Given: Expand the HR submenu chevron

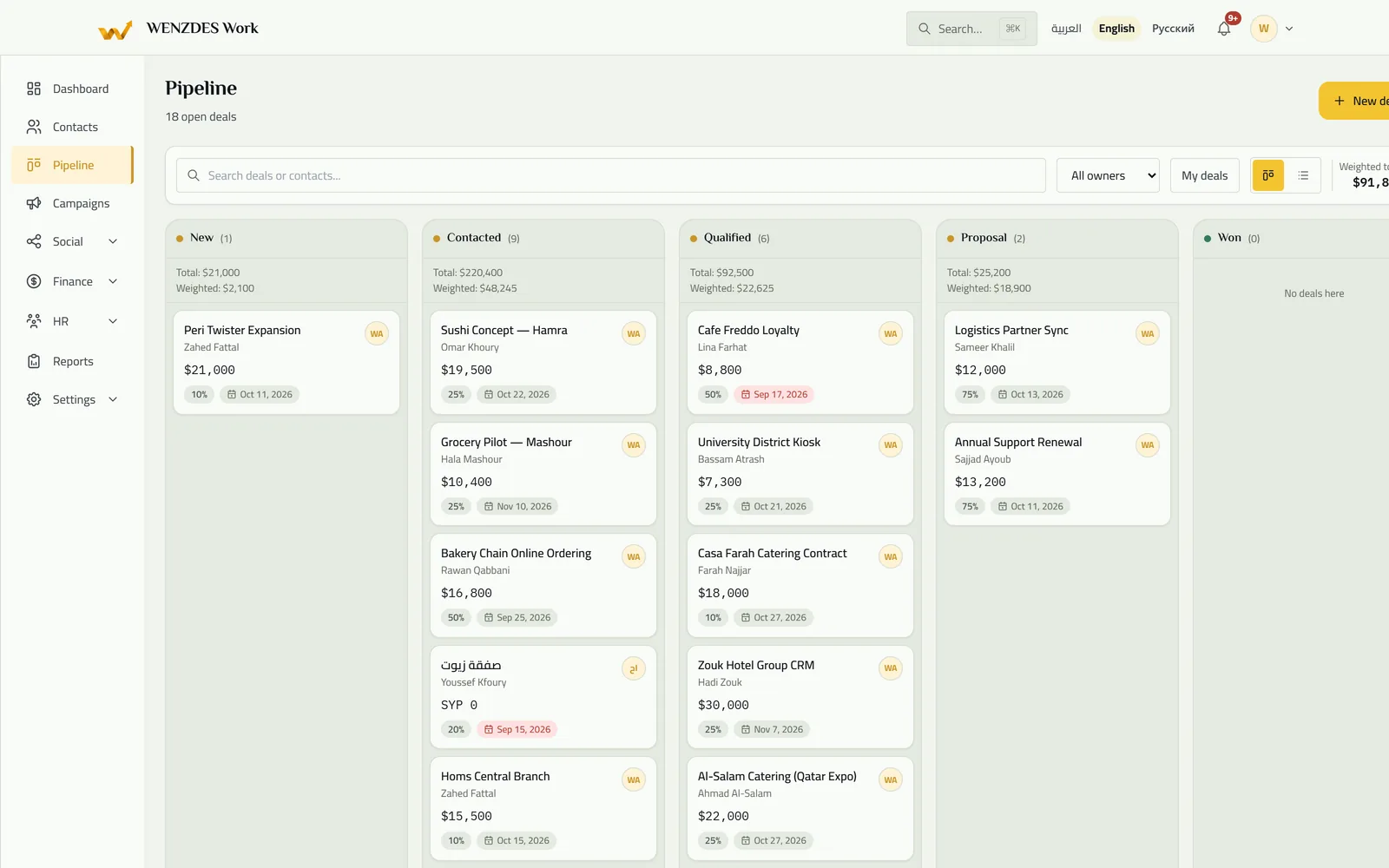Looking at the screenshot, I should point(113,321).
